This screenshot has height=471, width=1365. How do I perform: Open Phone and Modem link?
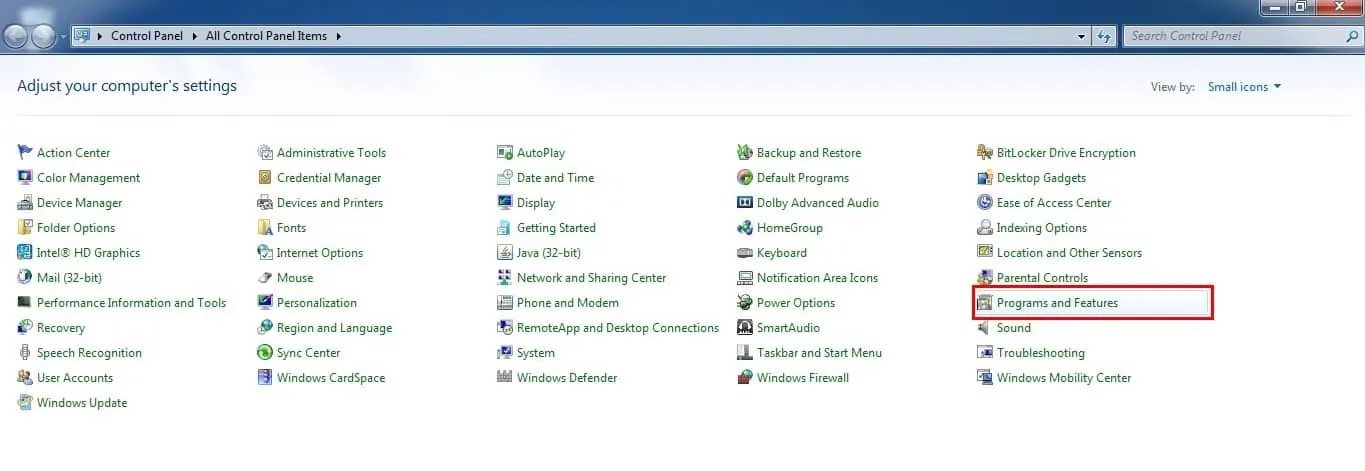click(x=568, y=303)
